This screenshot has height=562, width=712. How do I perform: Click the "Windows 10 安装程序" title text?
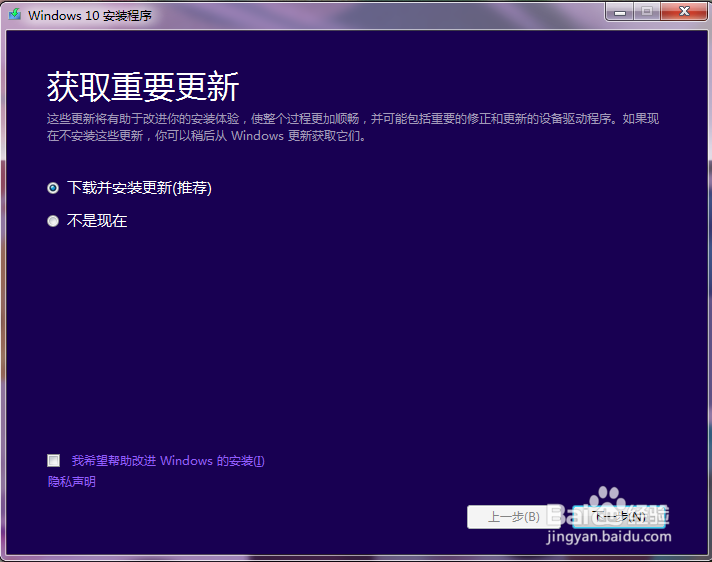[90, 15]
